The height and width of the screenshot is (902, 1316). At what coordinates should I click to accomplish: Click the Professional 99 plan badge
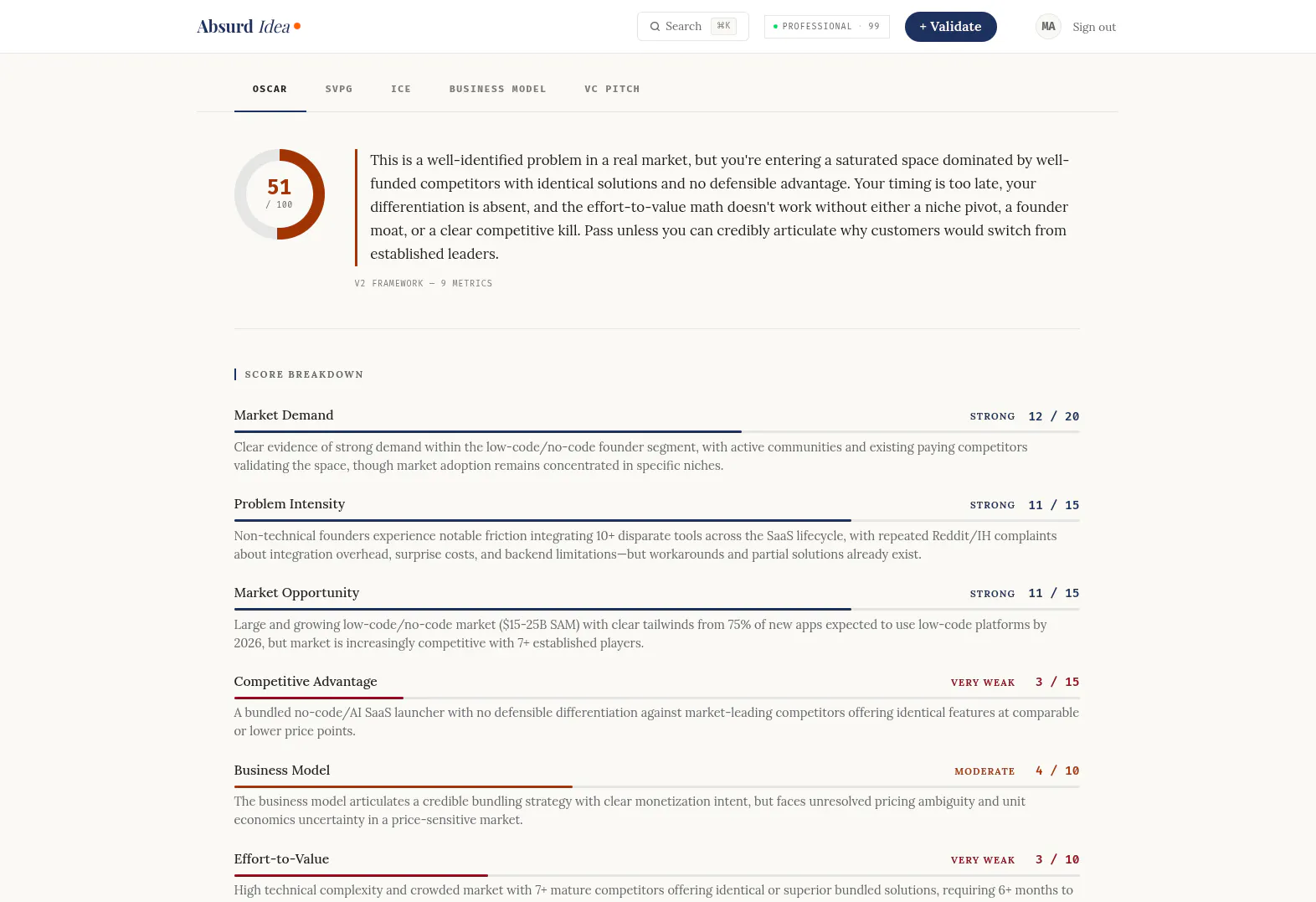pos(827,27)
